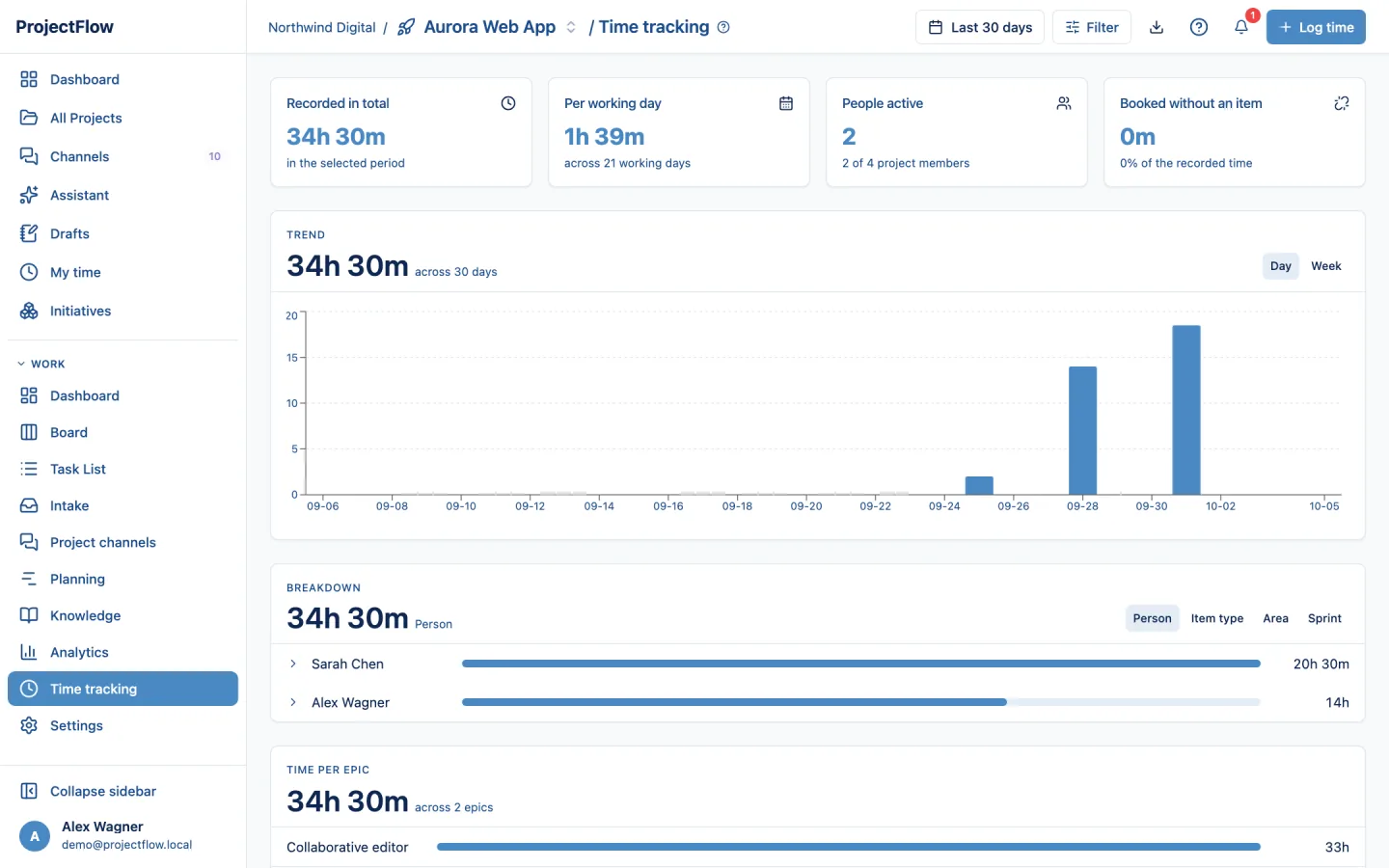
Task: Click the Collaborative editor epic progress bar
Action: point(849,847)
